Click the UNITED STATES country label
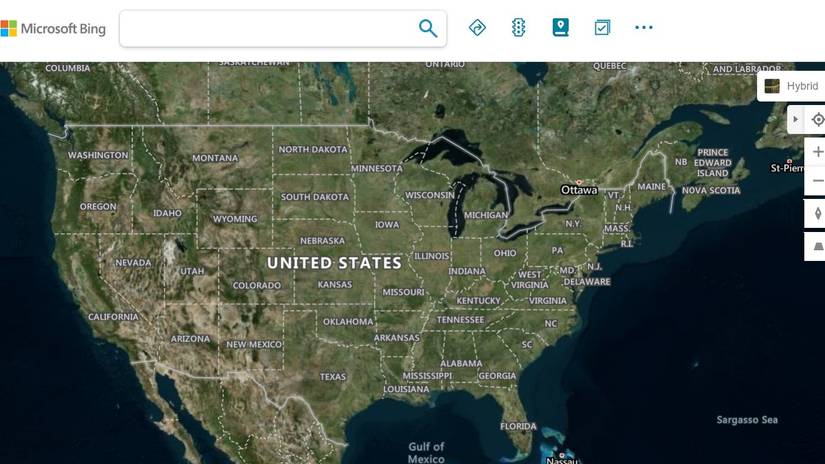Viewport: 825px width, 464px height. pos(334,263)
